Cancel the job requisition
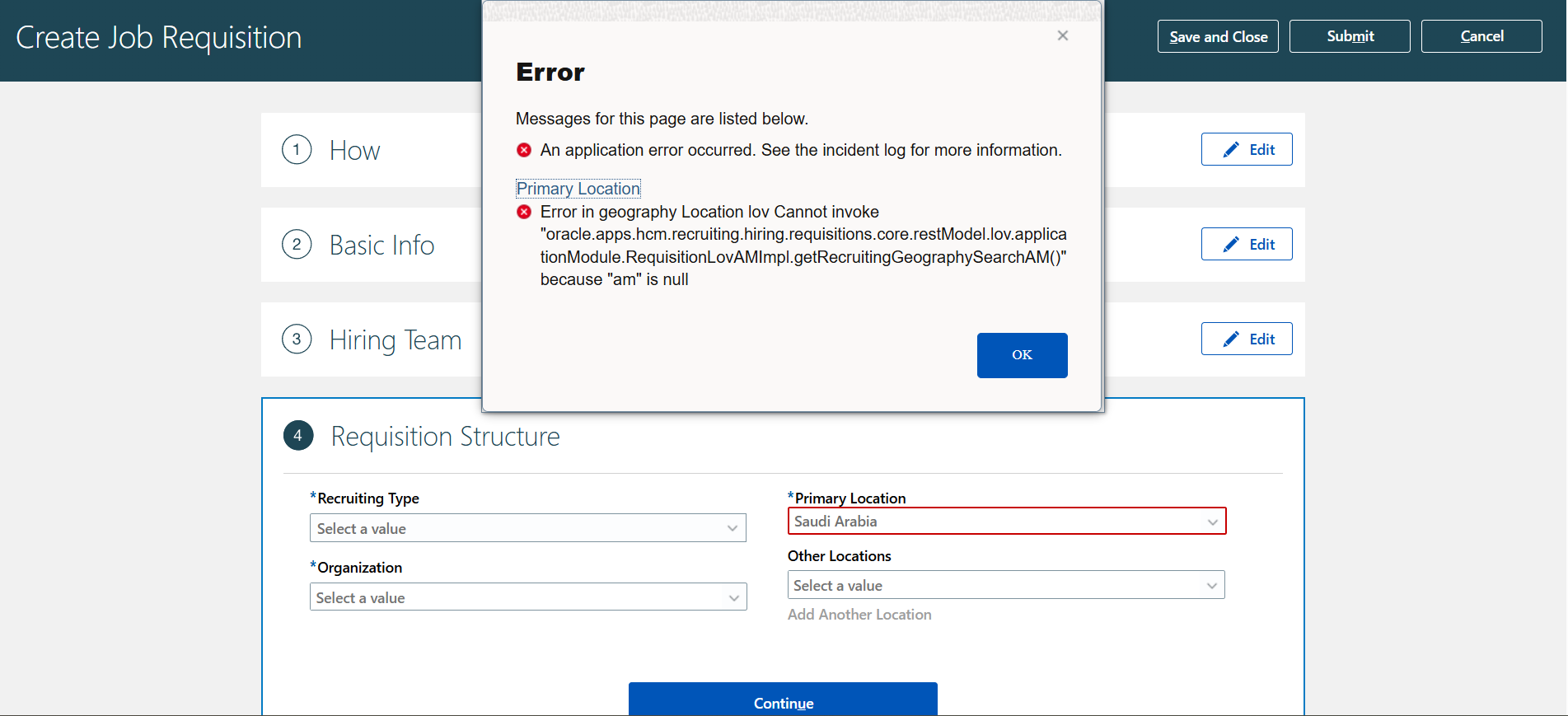Image resolution: width=1568 pixels, height=716 pixels. pyautogui.click(x=1481, y=36)
